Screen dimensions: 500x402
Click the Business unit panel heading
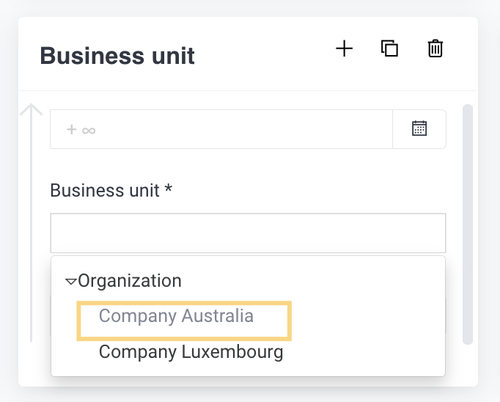coord(117,55)
